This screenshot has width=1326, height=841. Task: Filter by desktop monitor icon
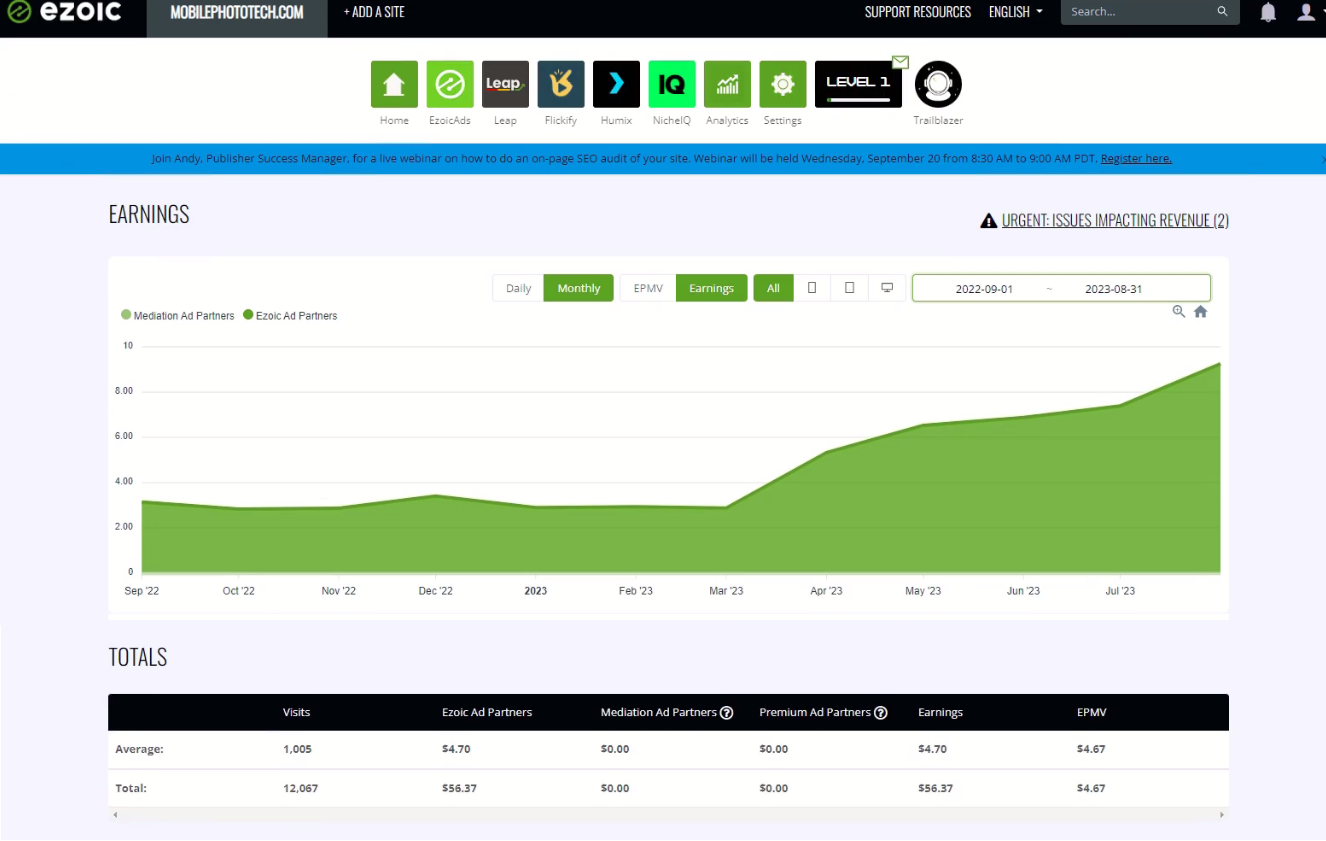[x=887, y=288]
